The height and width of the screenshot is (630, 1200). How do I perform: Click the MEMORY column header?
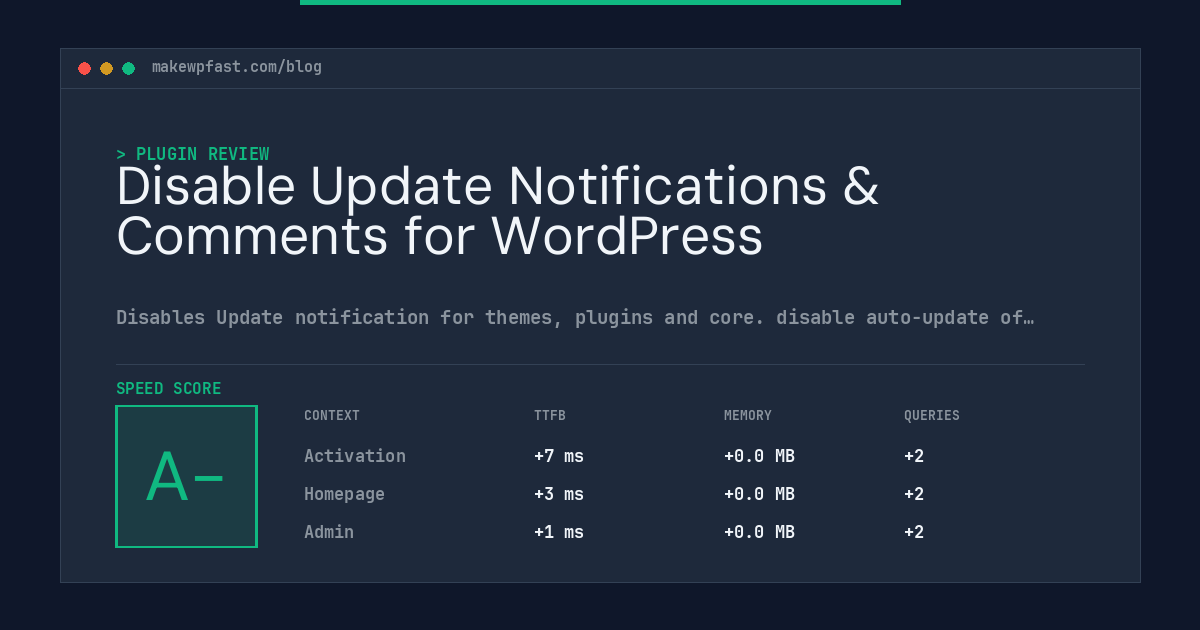click(x=748, y=416)
